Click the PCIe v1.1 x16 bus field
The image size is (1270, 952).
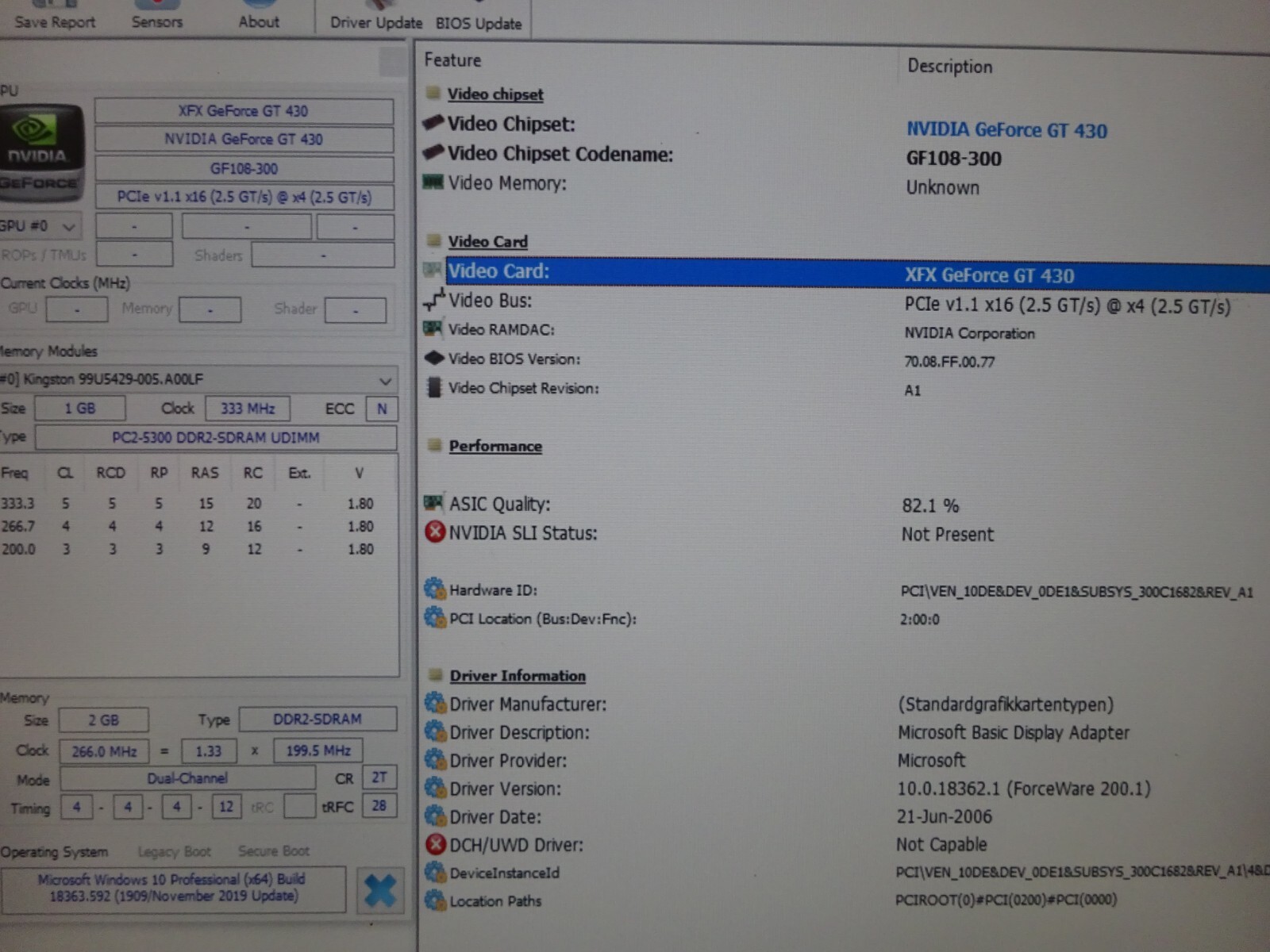[x=244, y=197]
